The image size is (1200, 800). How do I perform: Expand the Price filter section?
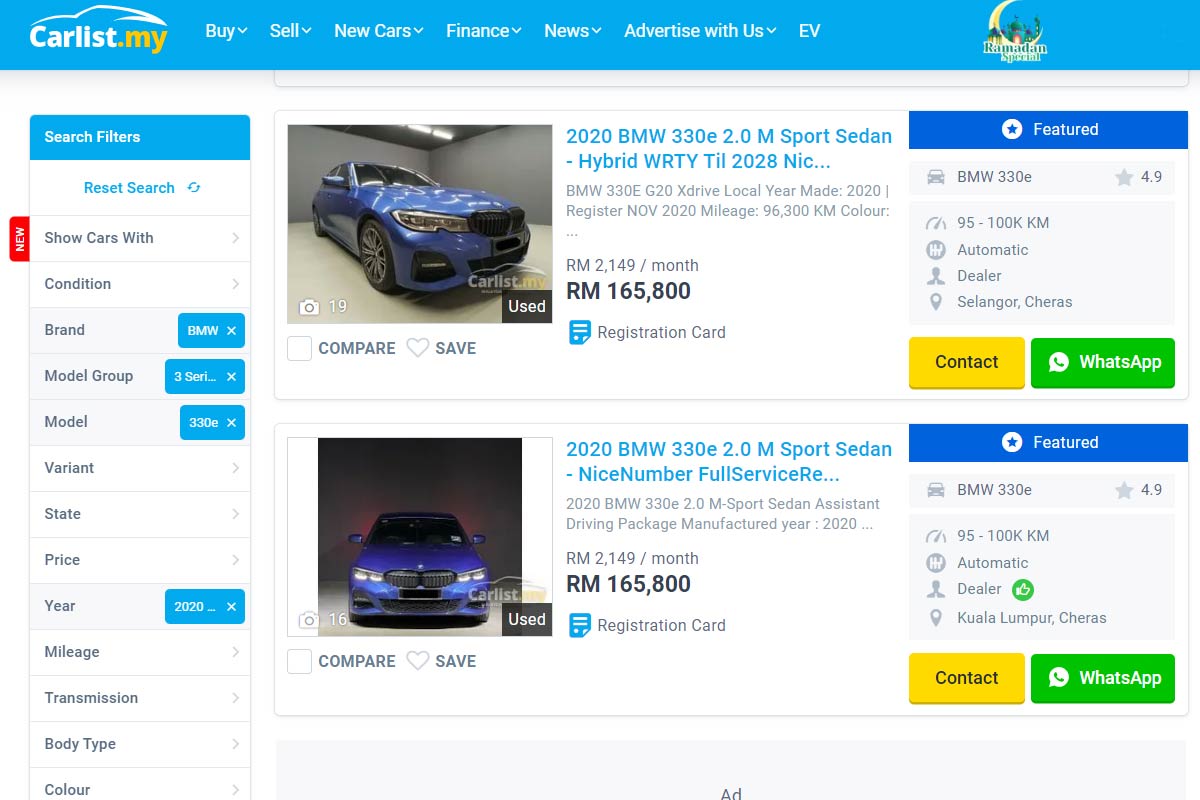click(x=140, y=560)
